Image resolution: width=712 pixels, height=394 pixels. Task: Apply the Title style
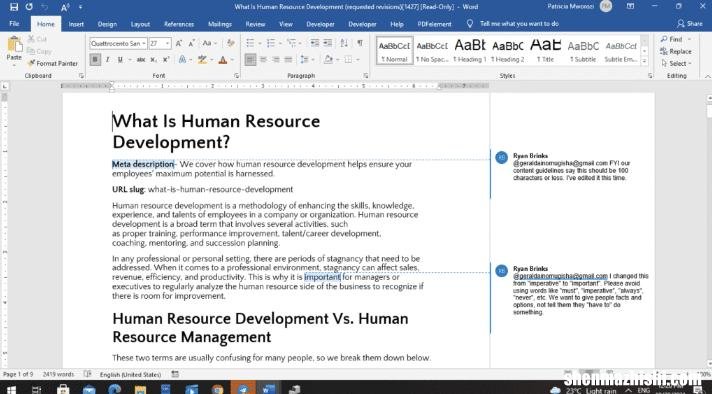pos(545,50)
